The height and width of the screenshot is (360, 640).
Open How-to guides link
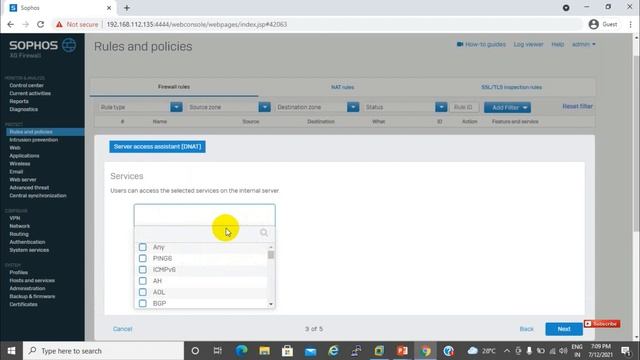[481, 44]
